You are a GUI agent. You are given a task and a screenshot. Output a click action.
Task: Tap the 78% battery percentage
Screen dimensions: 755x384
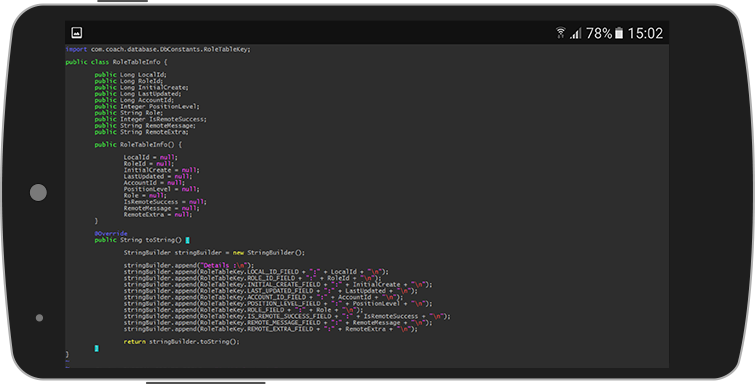(x=599, y=33)
